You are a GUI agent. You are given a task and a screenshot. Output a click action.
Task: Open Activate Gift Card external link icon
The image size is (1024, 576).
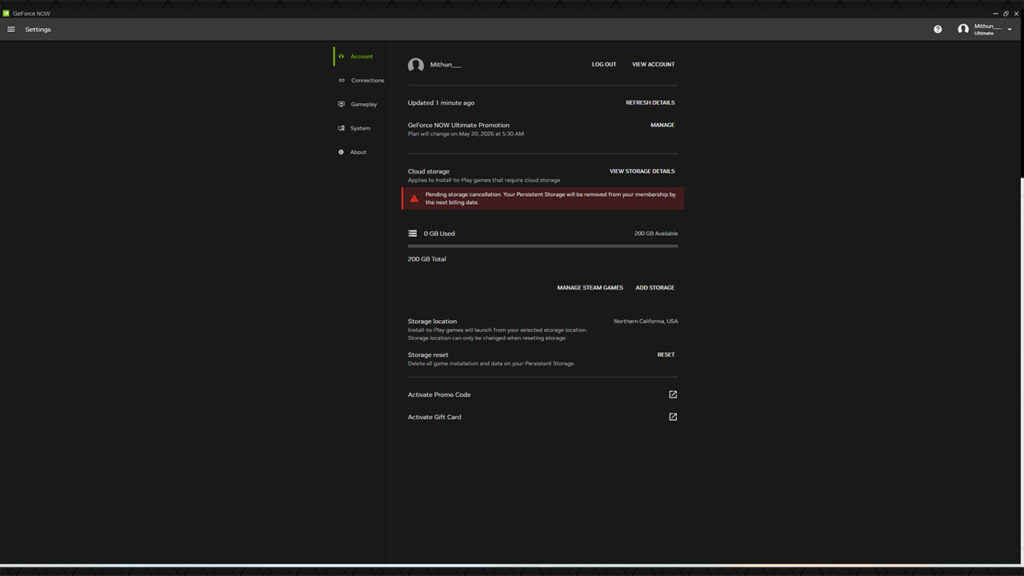(672, 417)
